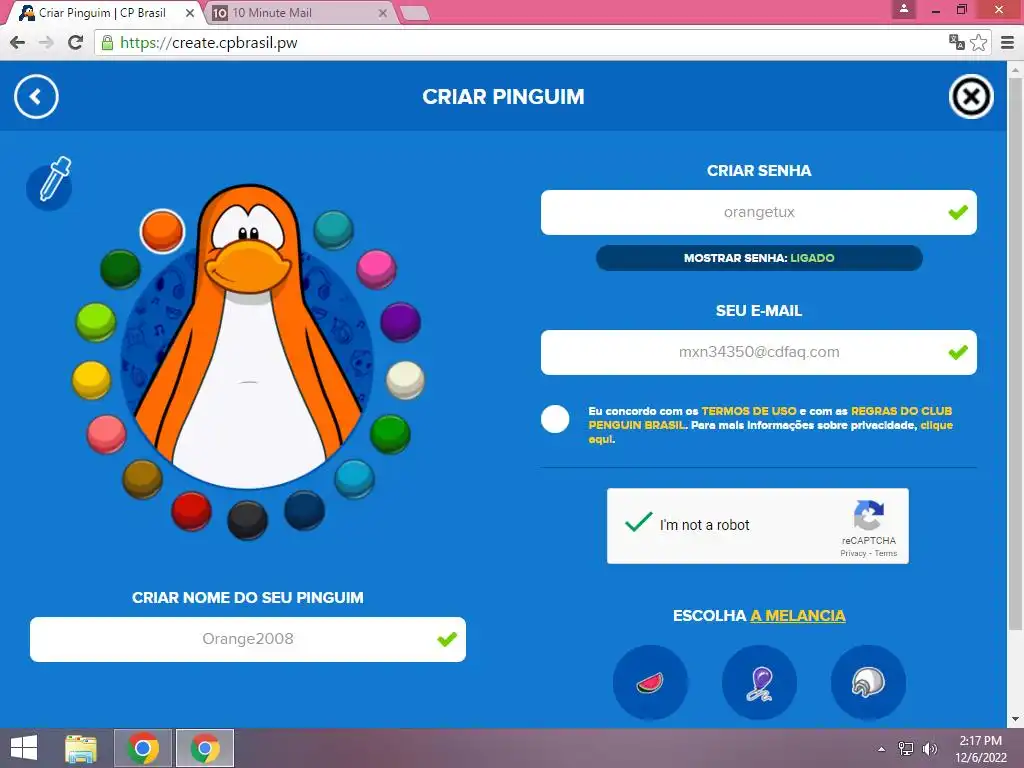Pick the dark navy blue color swatch
The image size is (1024, 768).
(304, 510)
